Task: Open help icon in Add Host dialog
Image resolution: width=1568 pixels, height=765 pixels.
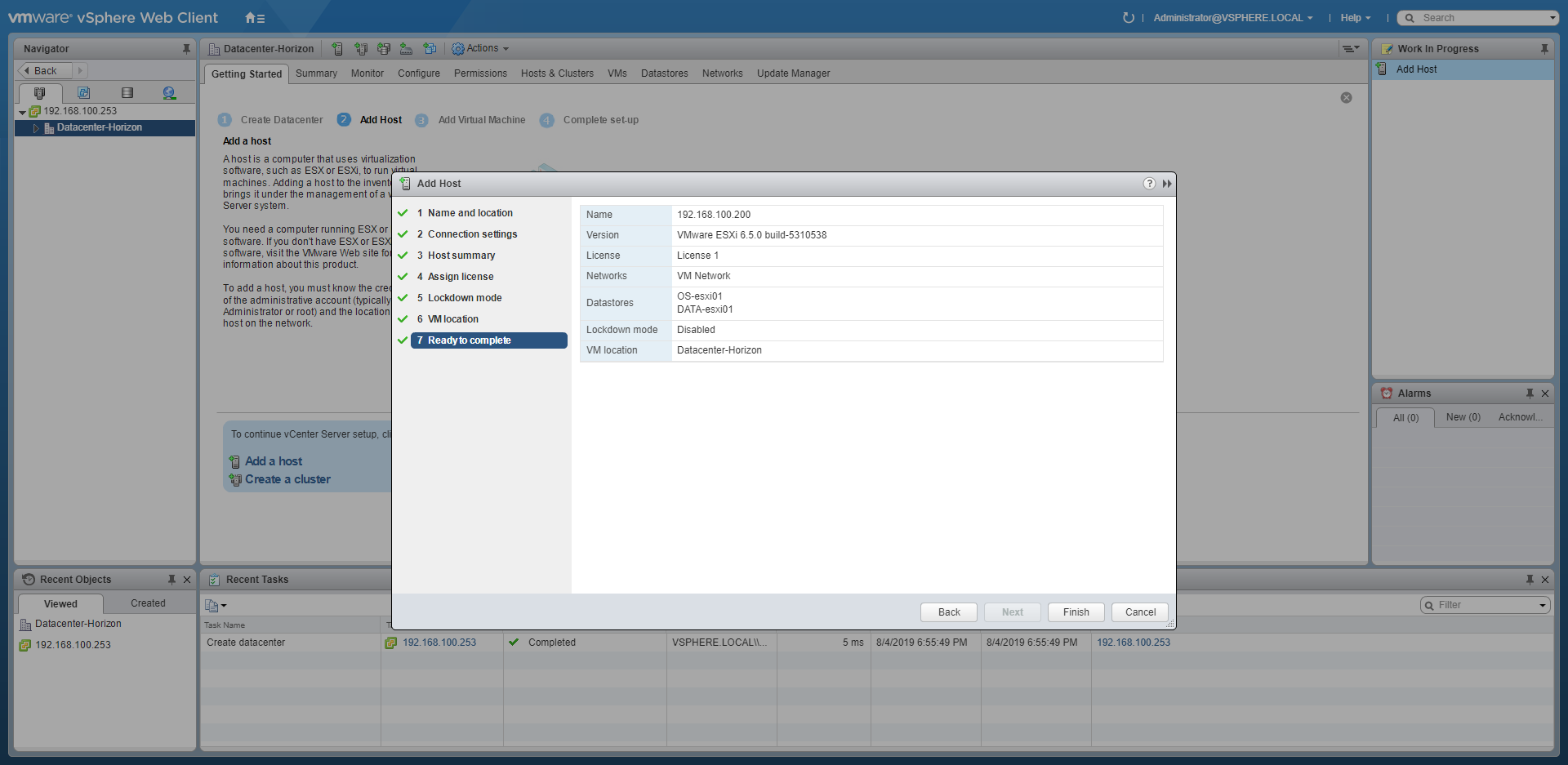Action: pos(1149,184)
